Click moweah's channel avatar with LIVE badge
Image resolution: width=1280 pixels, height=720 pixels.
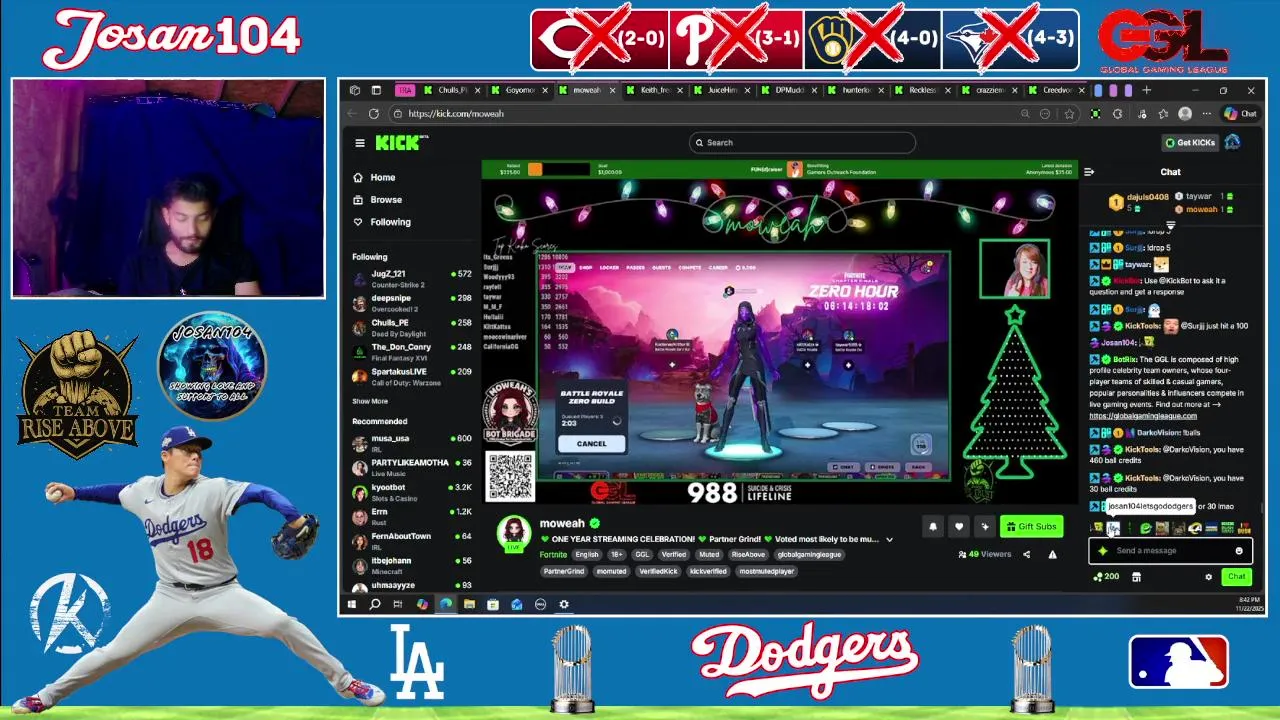pos(514,532)
